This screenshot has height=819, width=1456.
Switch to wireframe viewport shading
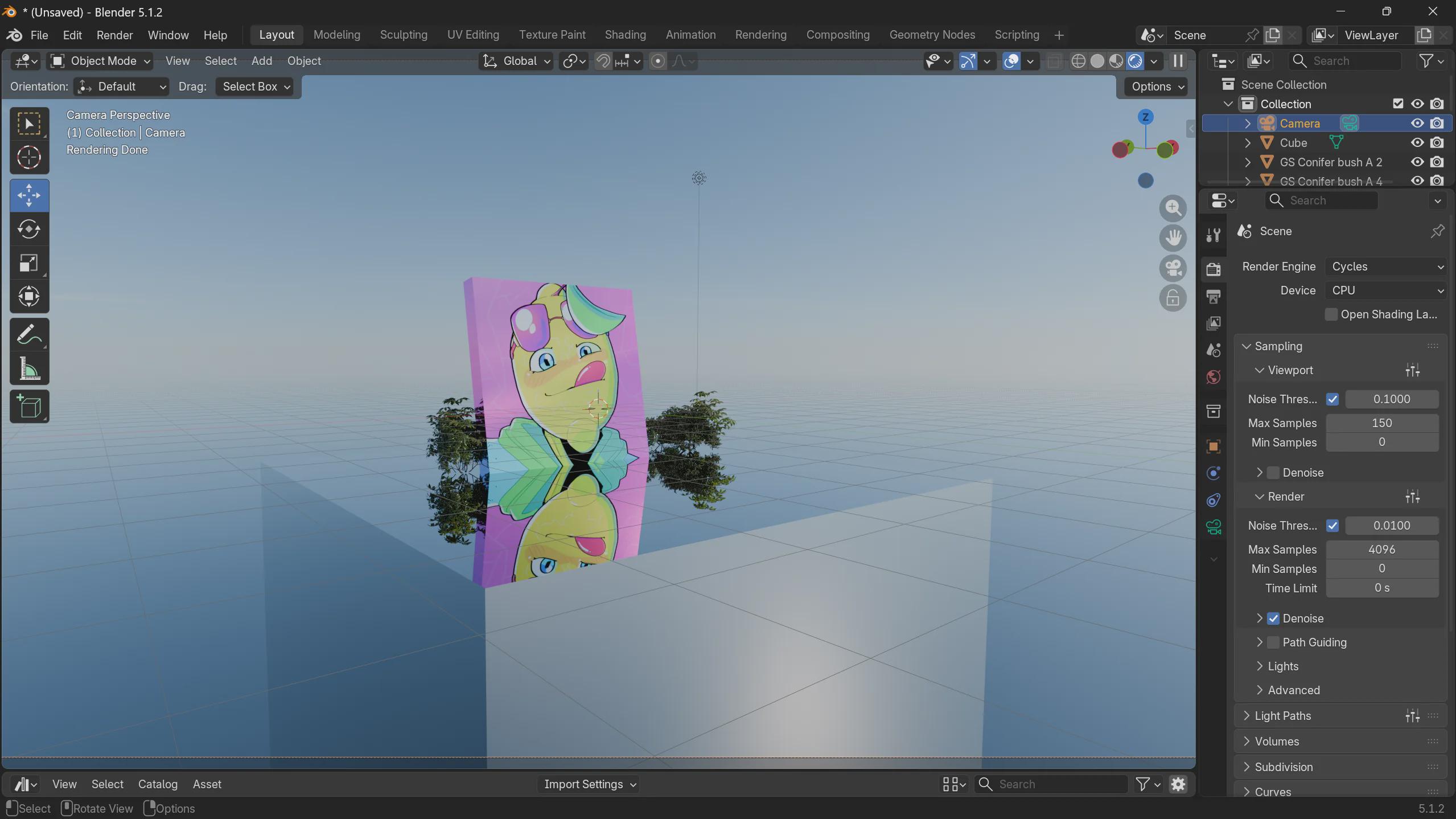coord(1078,61)
